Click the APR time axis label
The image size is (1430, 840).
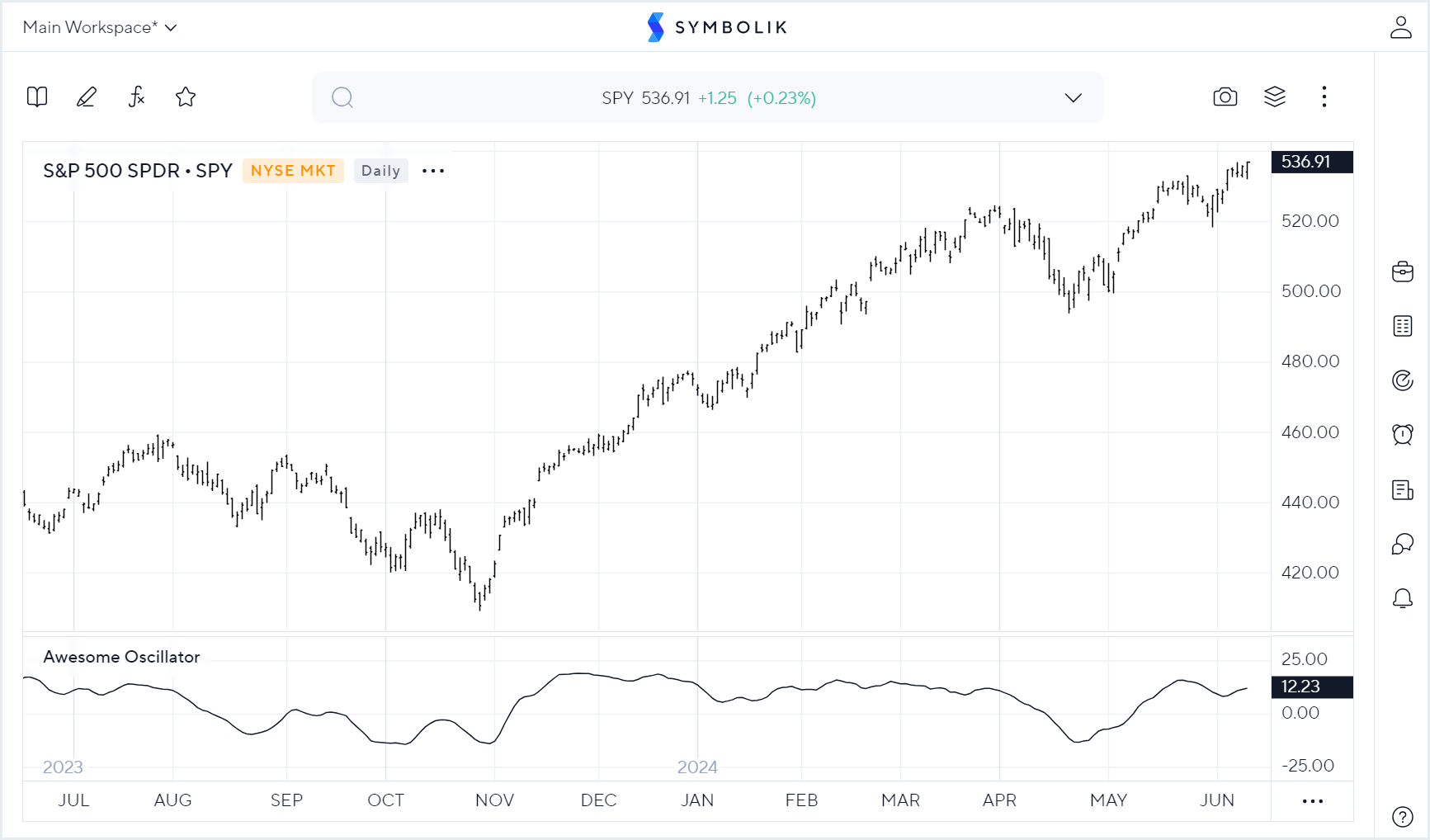click(x=999, y=800)
